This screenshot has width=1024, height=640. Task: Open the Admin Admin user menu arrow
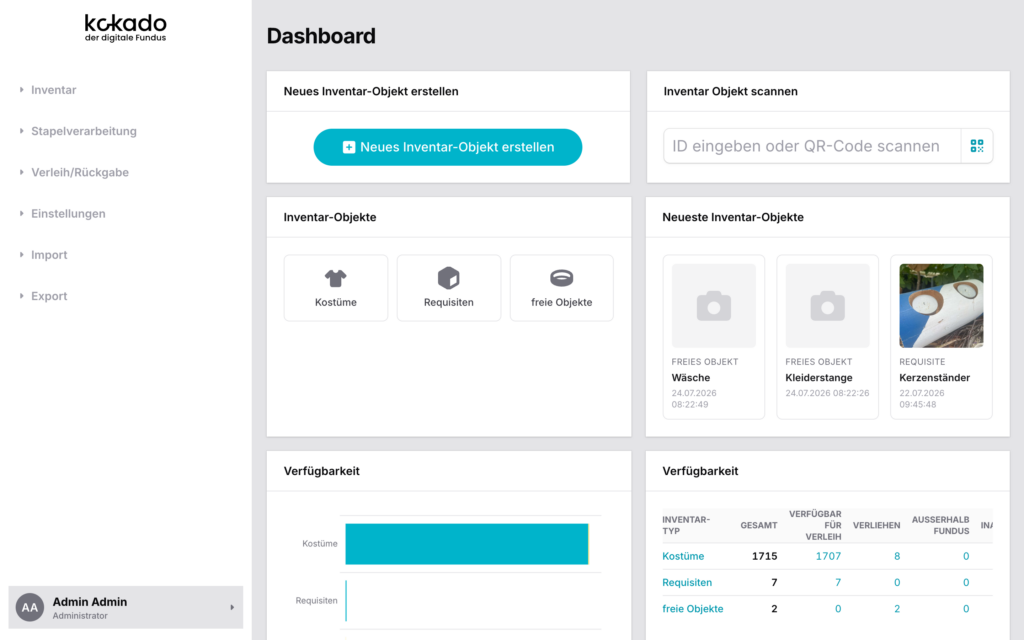coord(232,607)
